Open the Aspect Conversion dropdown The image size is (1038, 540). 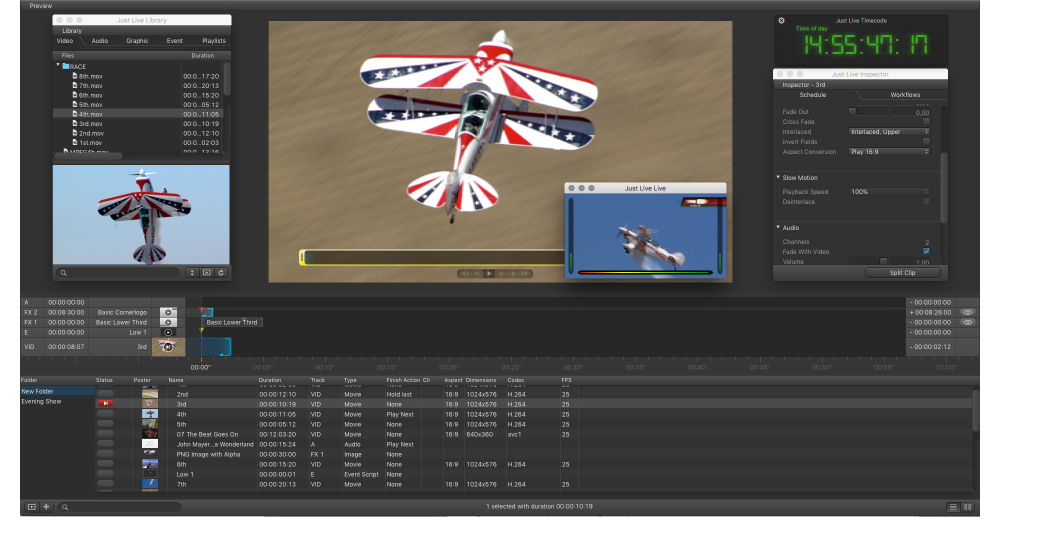pos(889,152)
